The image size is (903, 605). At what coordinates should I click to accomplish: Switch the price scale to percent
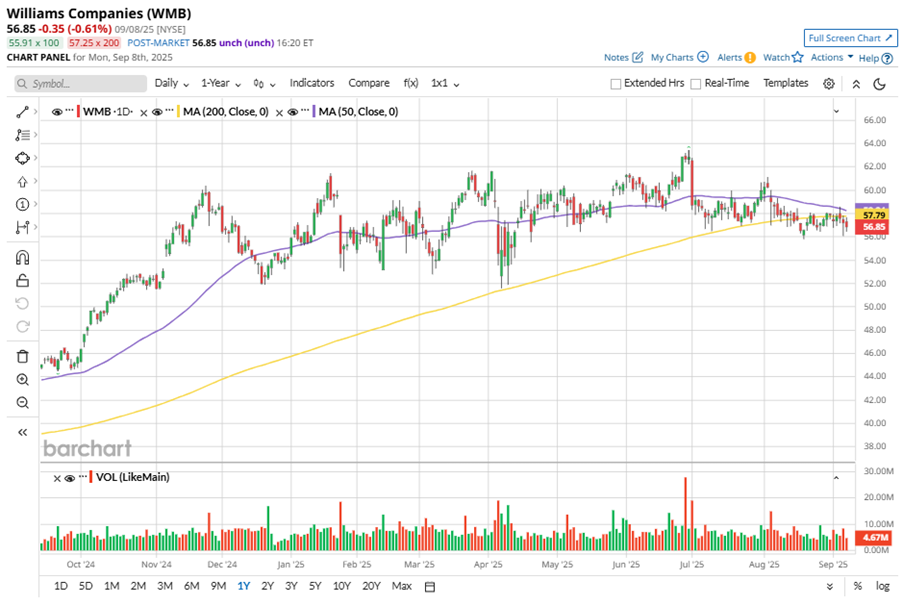[858, 586]
